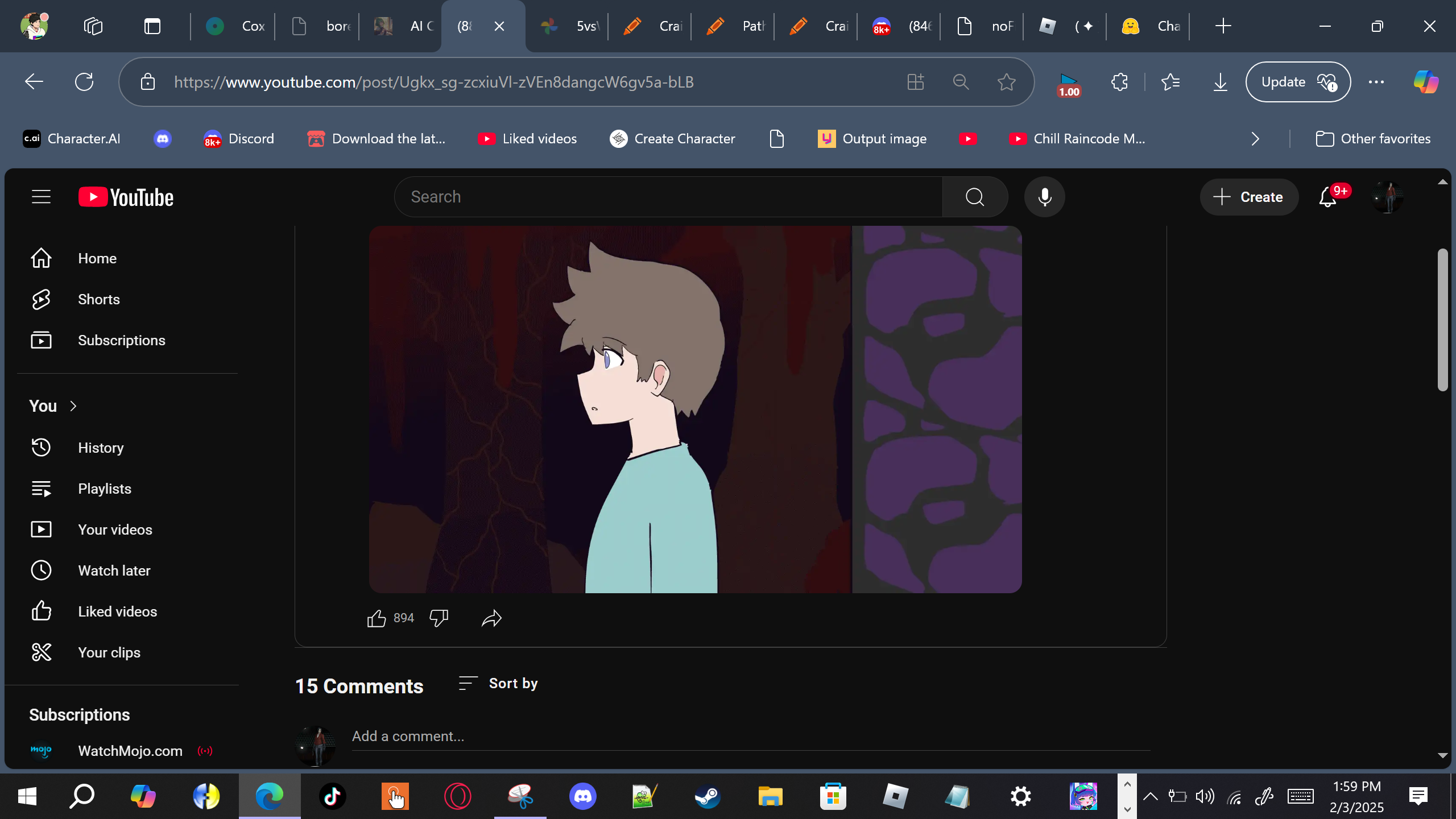Open the Chill Raincode M... bookmark
Screen dimensions: 1456x819
click(1077, 139)
